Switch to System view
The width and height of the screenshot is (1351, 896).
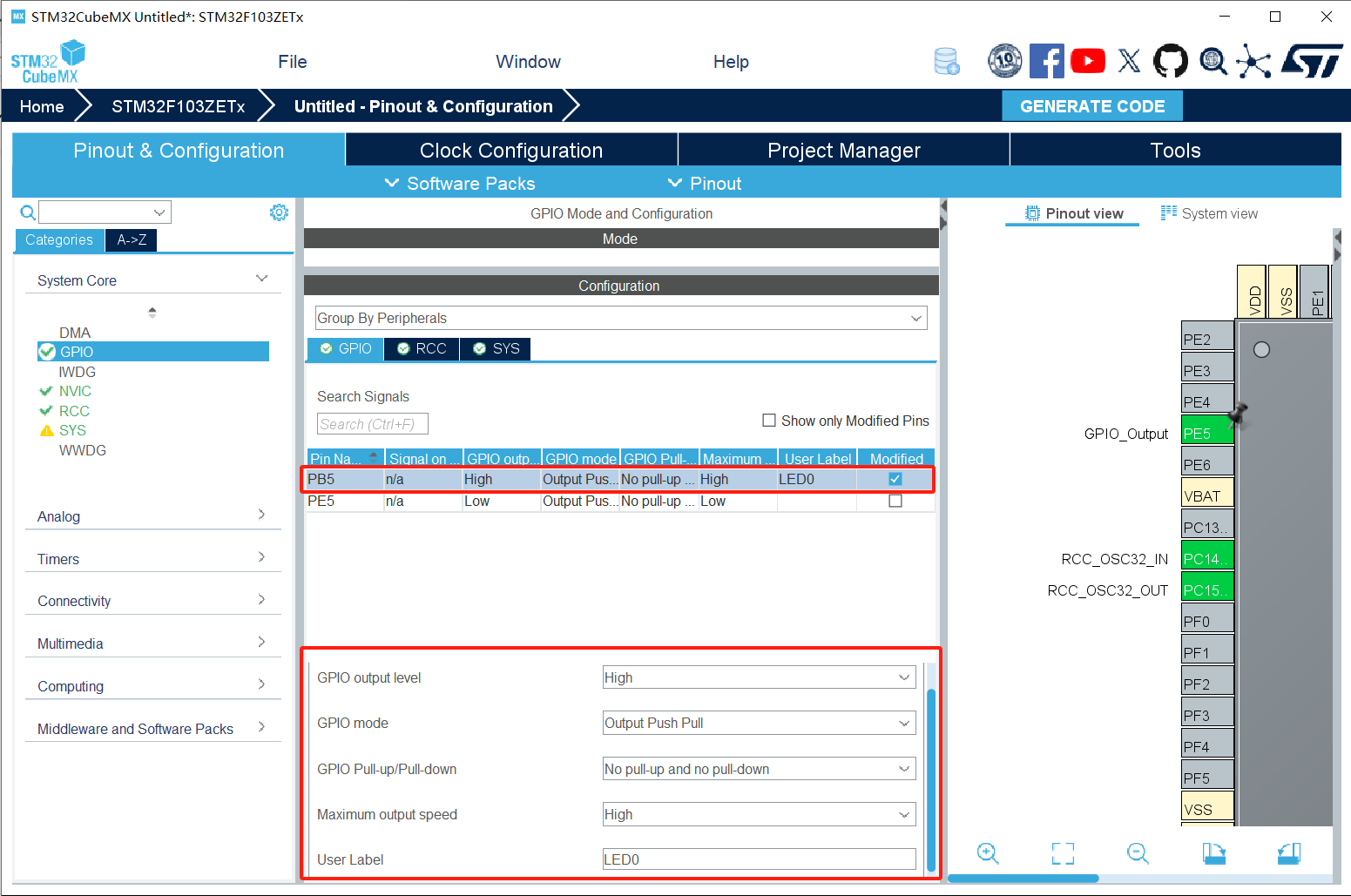1209,213
